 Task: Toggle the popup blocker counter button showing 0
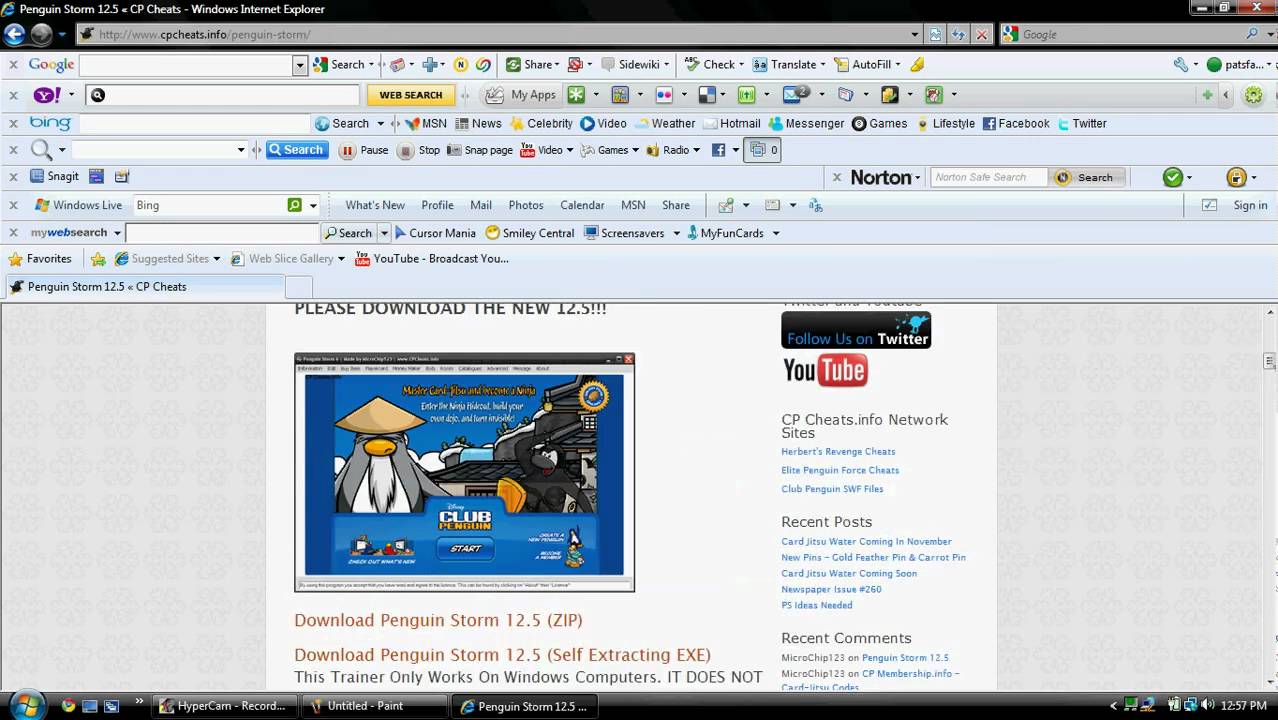point(764,150)
